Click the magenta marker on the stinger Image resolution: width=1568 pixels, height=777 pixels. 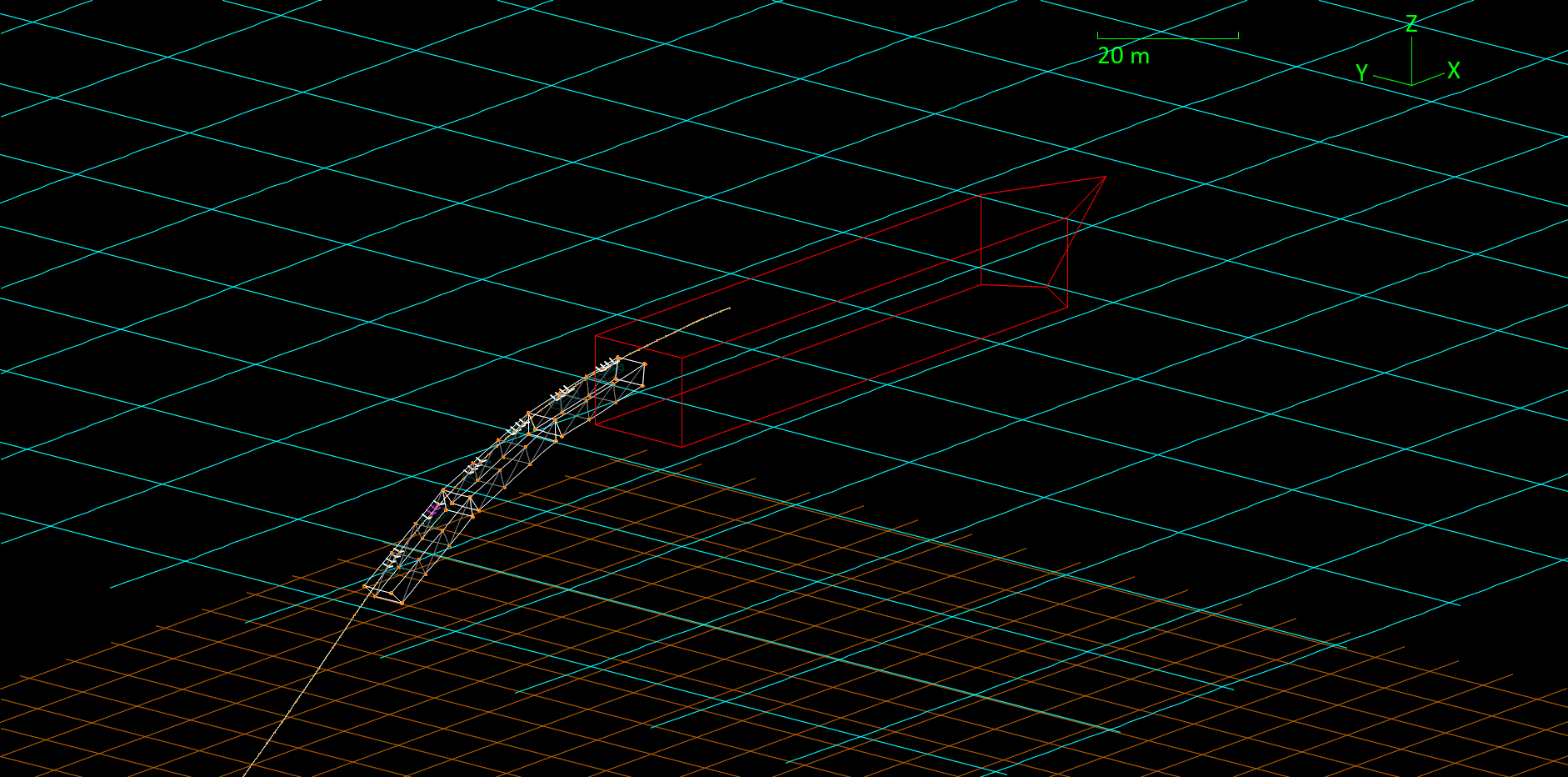[432, 509]
